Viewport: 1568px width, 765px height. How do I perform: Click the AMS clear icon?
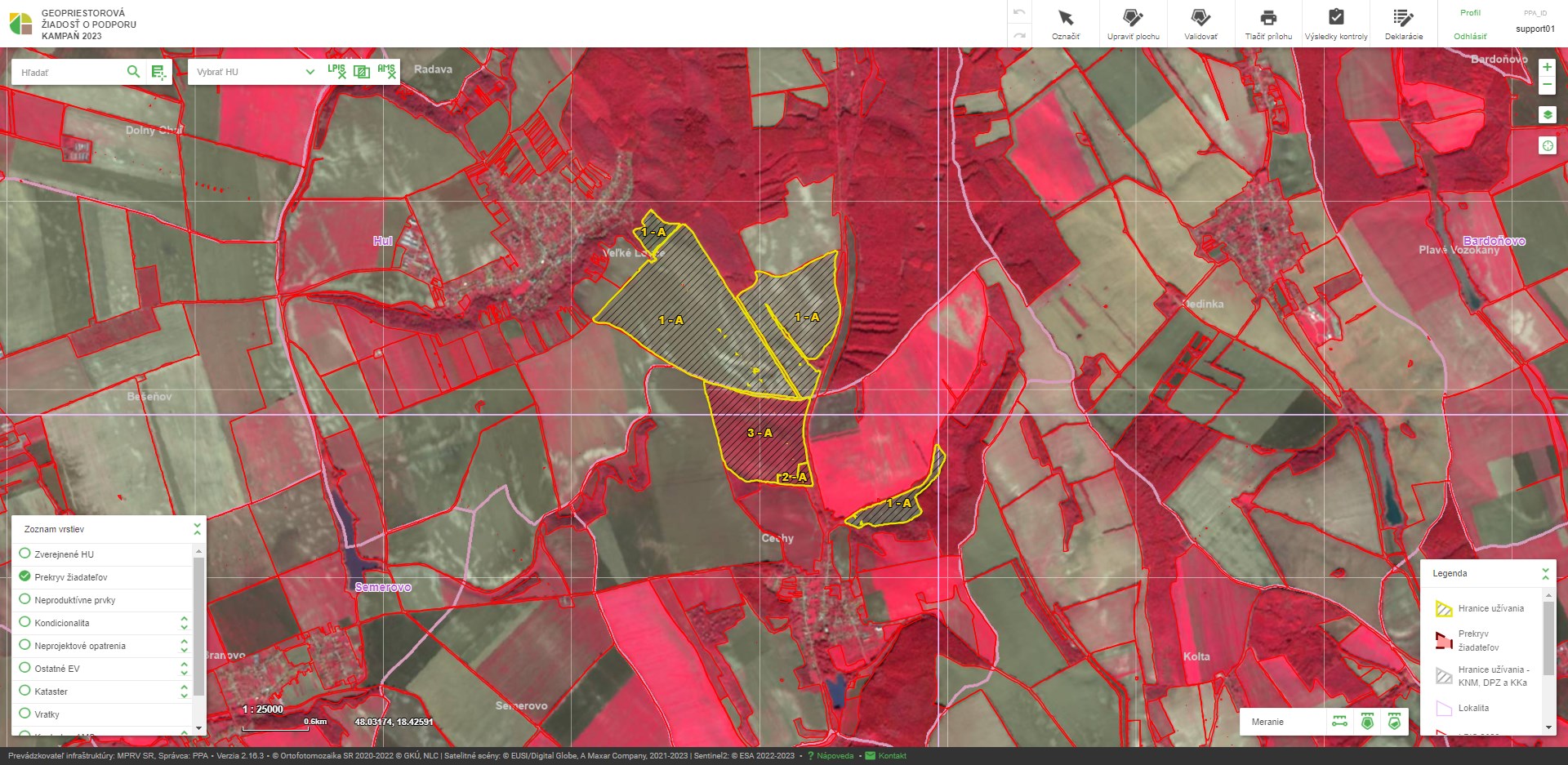[387, 71]
